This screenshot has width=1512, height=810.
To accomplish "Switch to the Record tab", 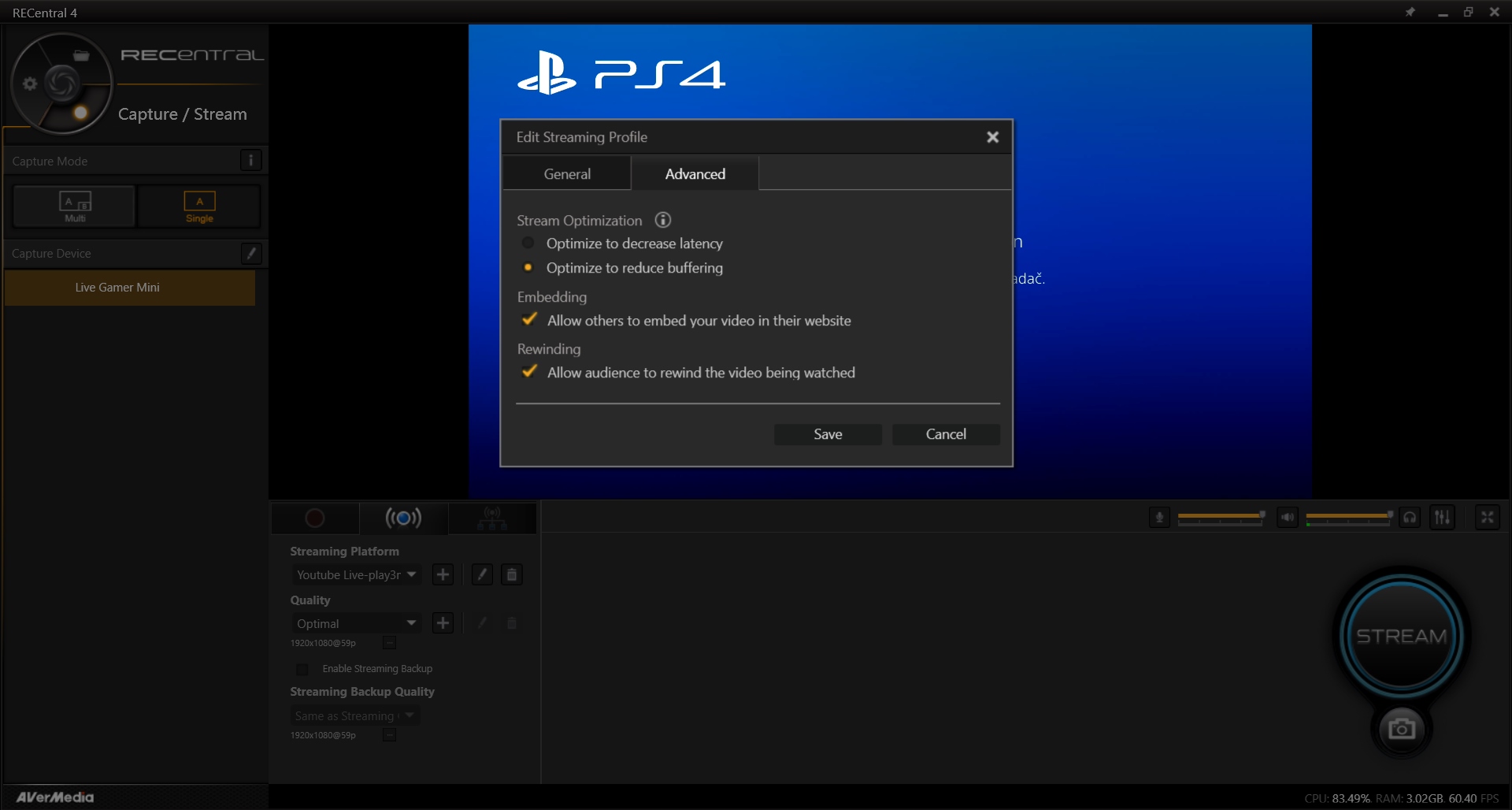I will tap(315, 518).
